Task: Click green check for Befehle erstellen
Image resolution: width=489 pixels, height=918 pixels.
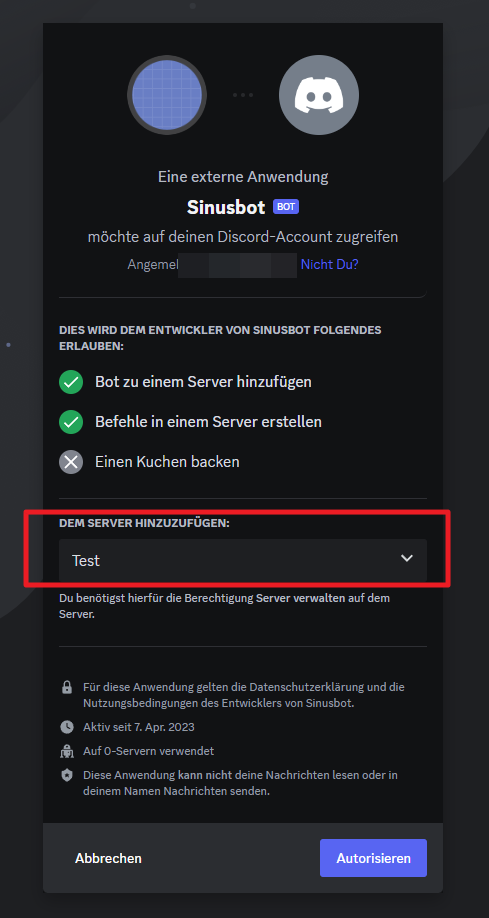Action: pos(71,422)
